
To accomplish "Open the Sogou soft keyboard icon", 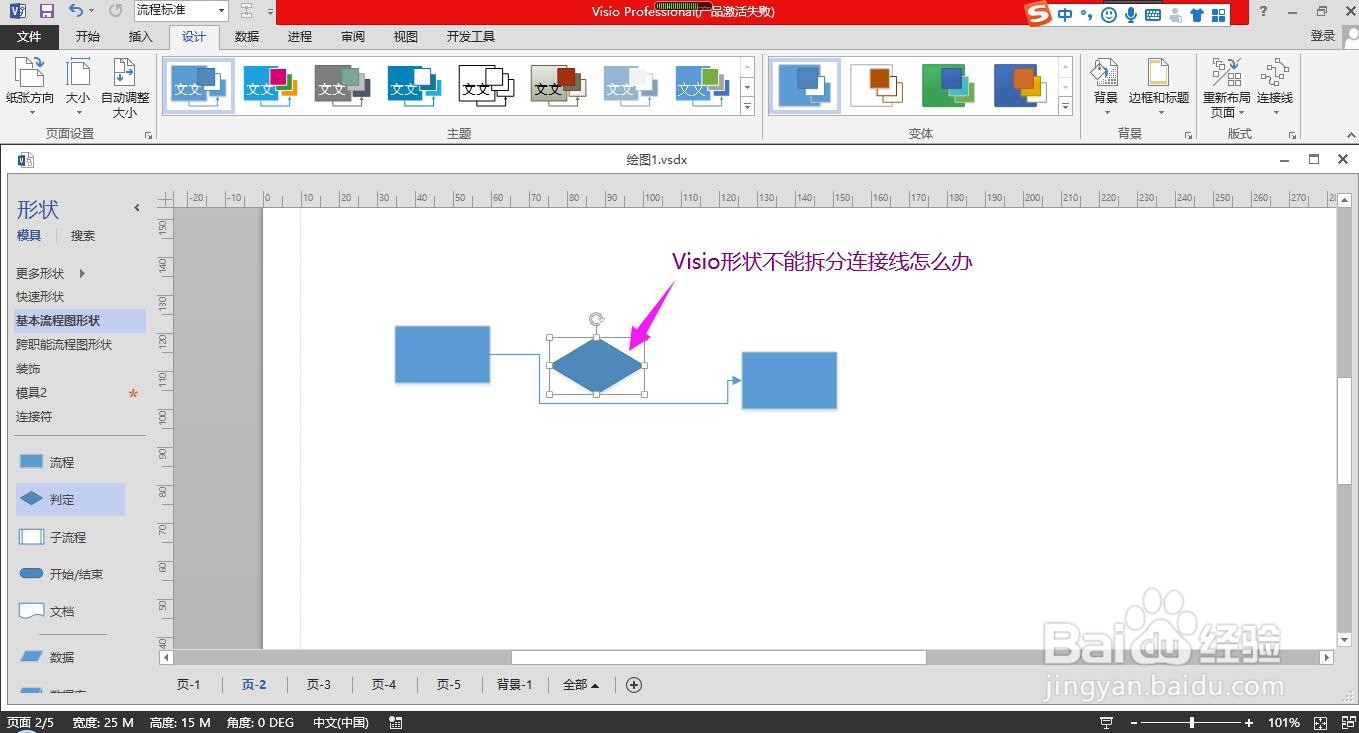I will [x=1153, y=14].
